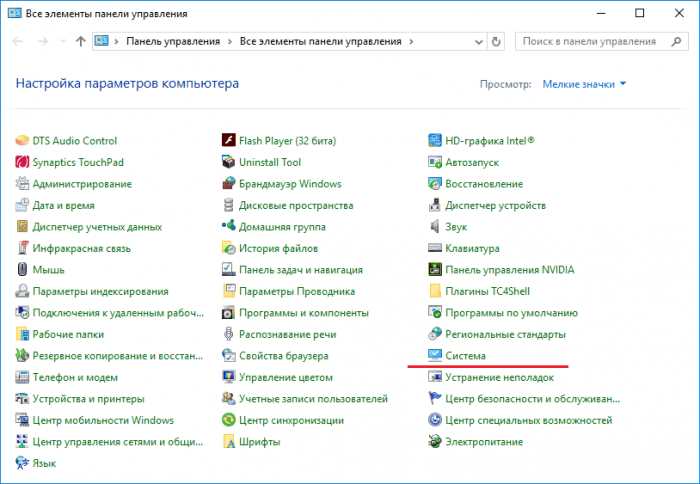Refresh the Control Panel view

point(496,42)
